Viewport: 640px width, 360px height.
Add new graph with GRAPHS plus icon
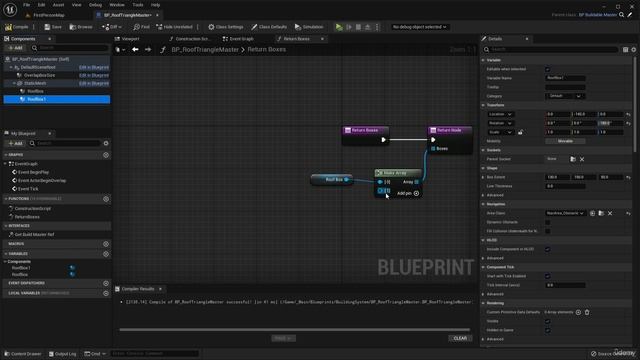106,155
